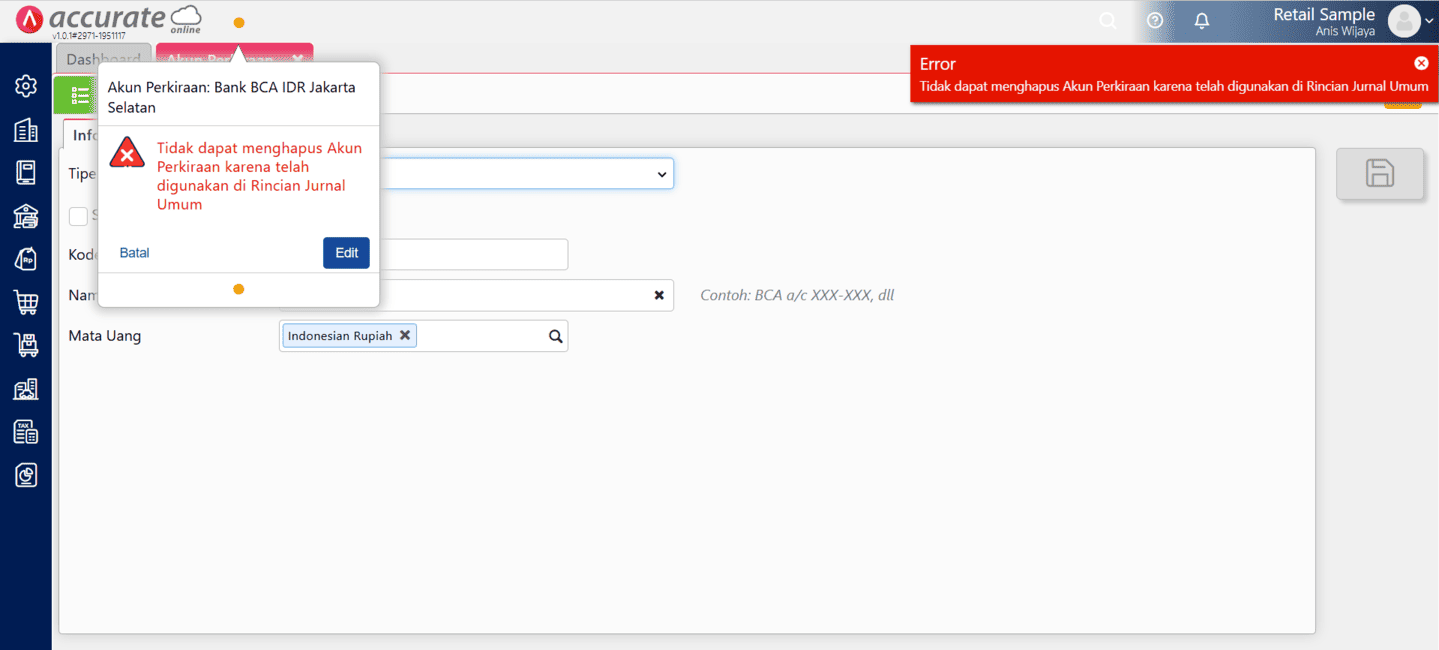Open the tax calculator icon in sidebar
The width and height of the screenshot is (1439, 650).
tap(26, 431)
